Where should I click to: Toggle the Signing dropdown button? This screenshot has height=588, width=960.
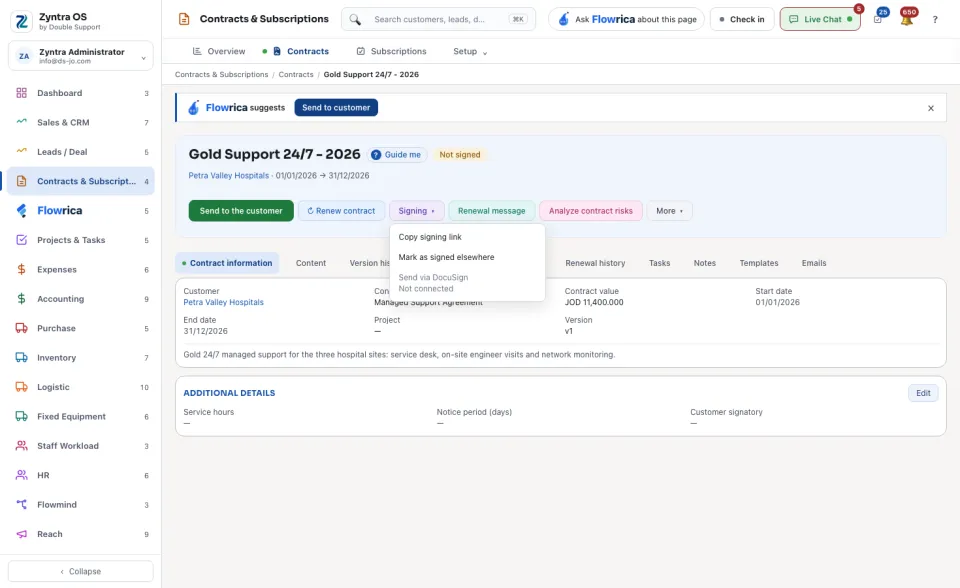pyautogui.click(x=416, y=211)
